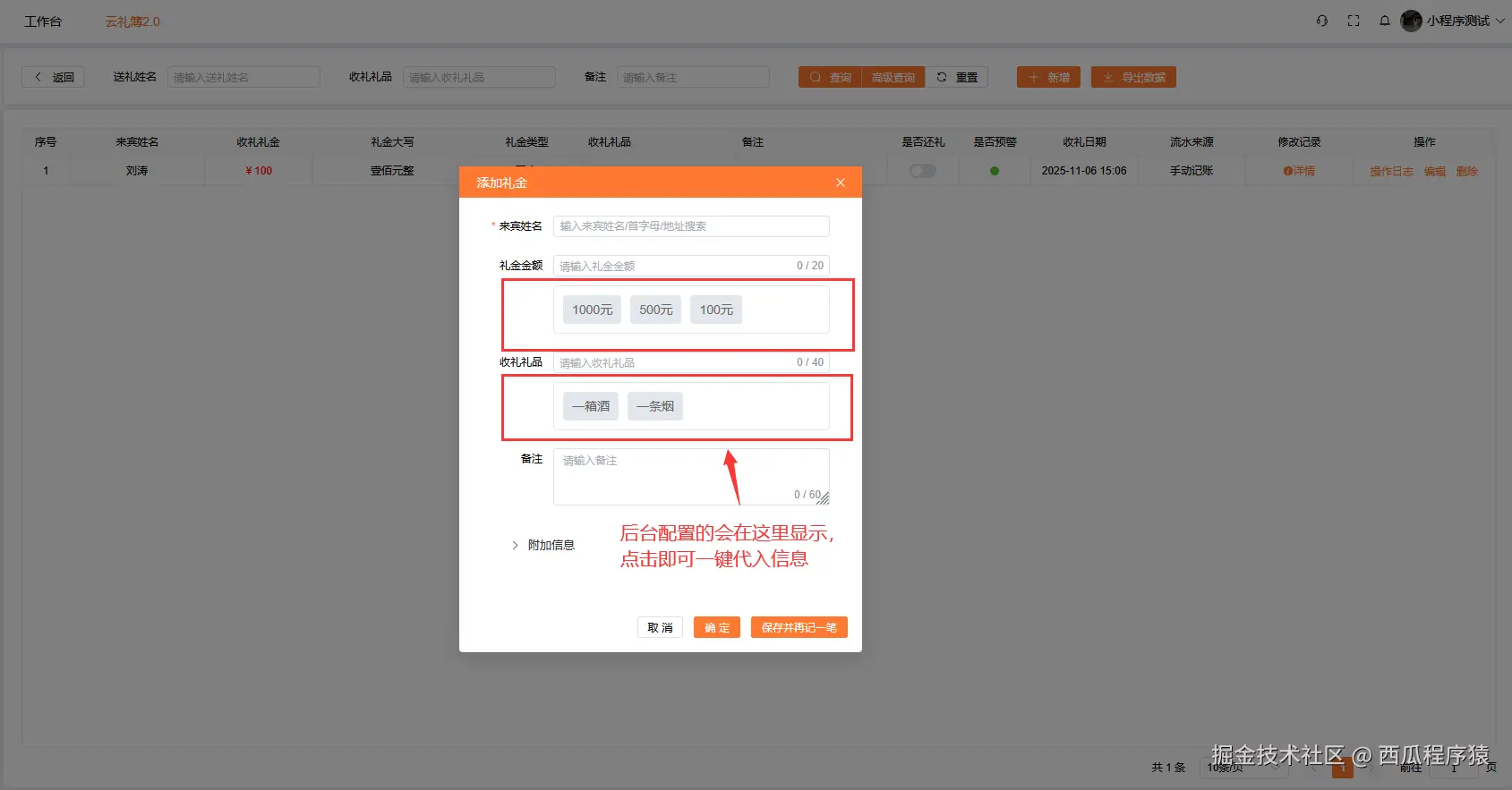
Task: Select the 一箱酒 gift tag
Action: tap(591, 406)
